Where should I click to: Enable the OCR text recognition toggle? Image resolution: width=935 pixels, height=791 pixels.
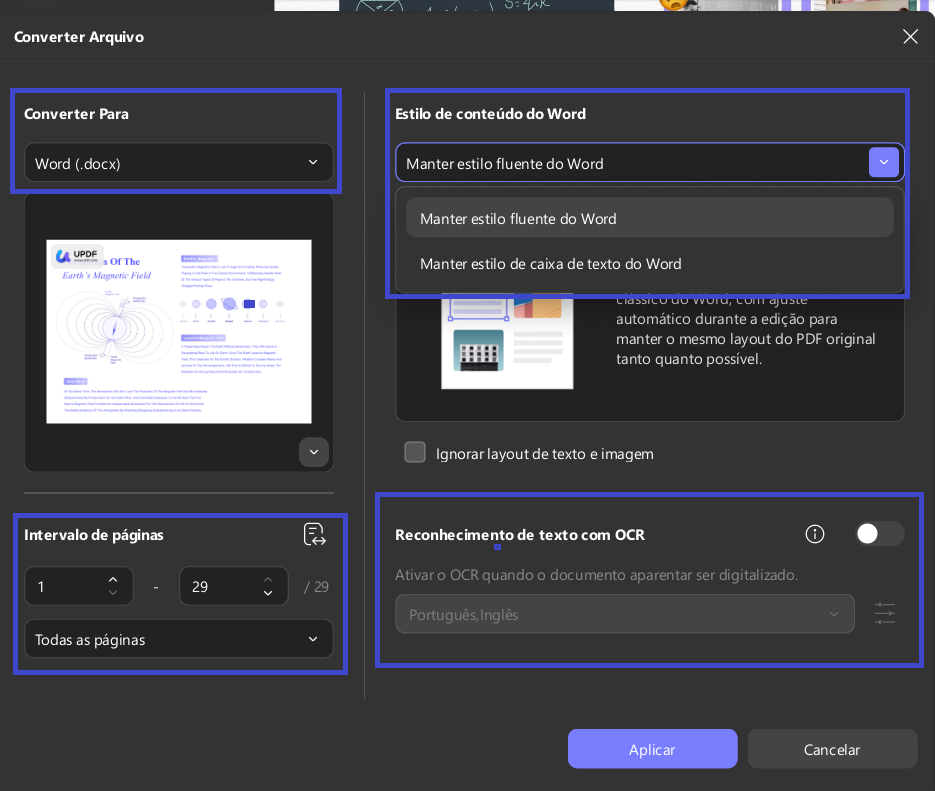tap(880, 533)
